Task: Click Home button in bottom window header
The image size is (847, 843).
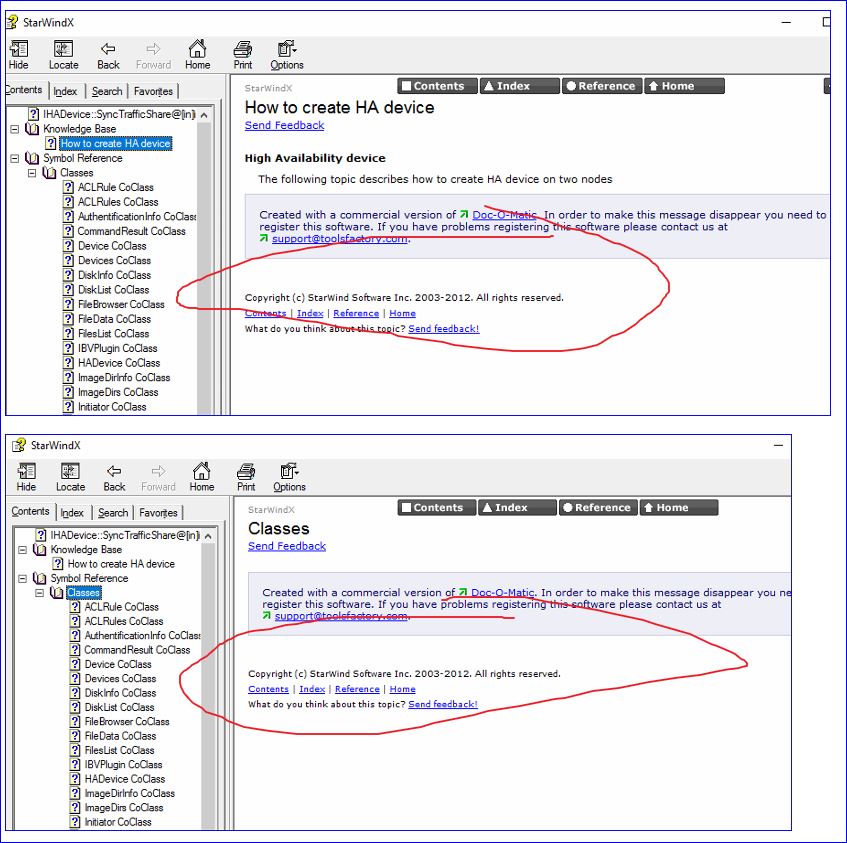Action: pos(679,508)
